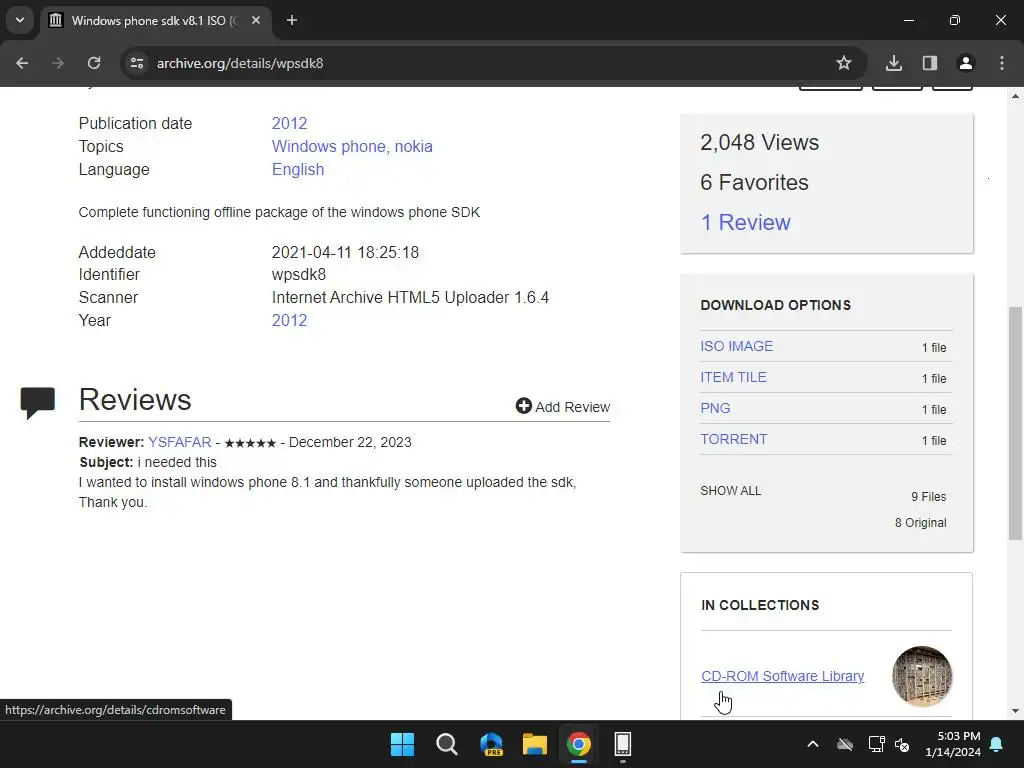Click the five-star rating in the review
Viewport: 1024px width, 768px height.
250,443
